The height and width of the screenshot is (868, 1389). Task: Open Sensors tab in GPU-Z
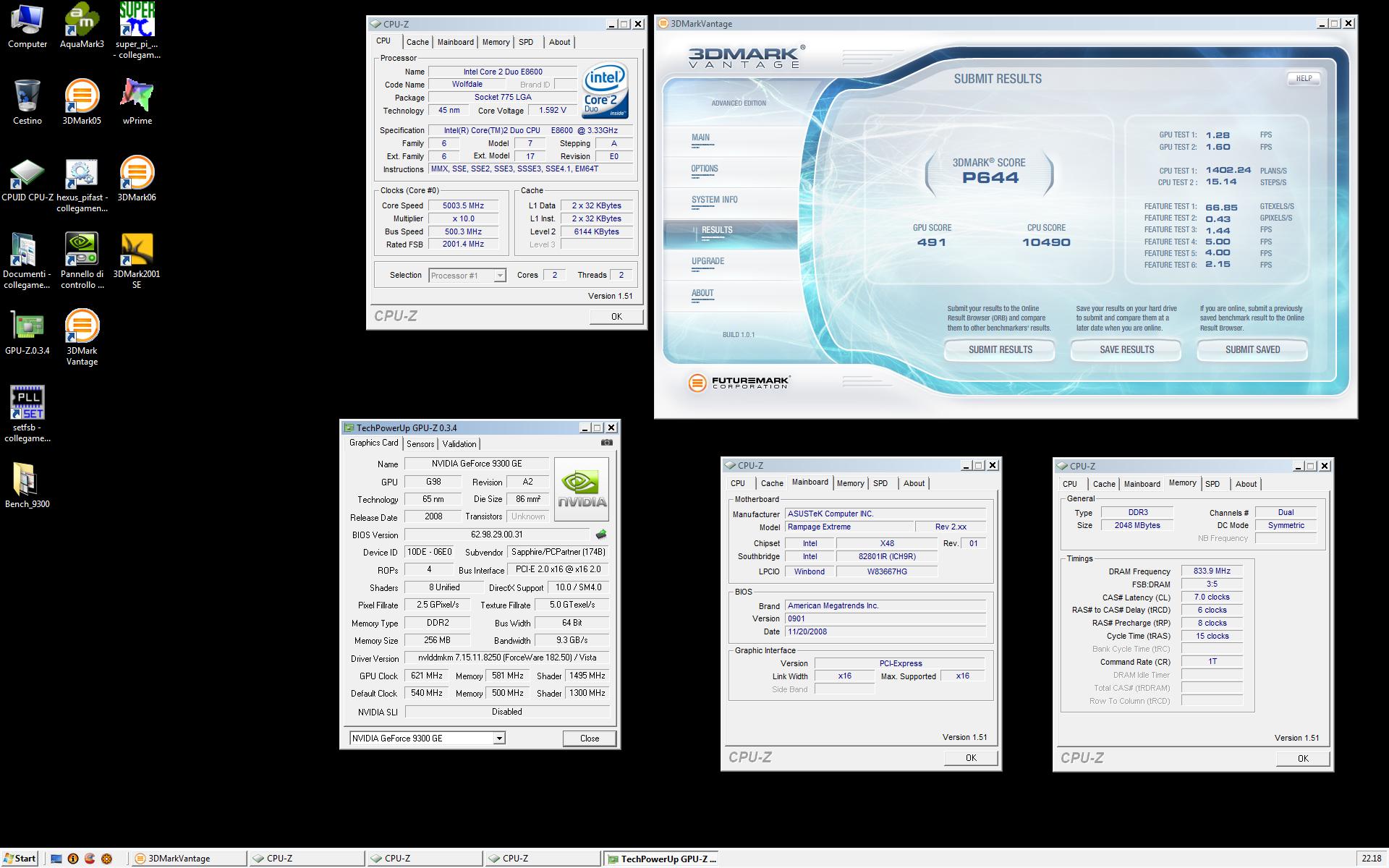420,444
